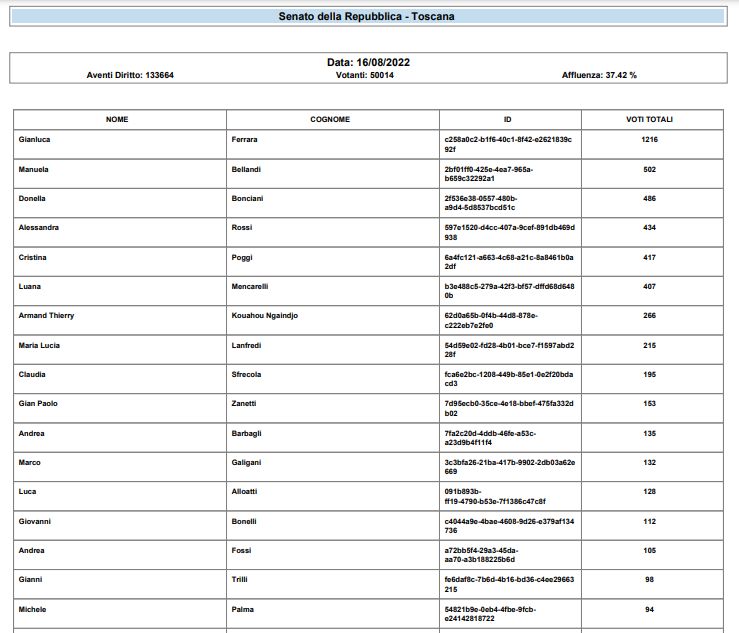Click the 195 vote total for Sfrecola
Viewport: 739px width, 633px height.
(649, 374)
